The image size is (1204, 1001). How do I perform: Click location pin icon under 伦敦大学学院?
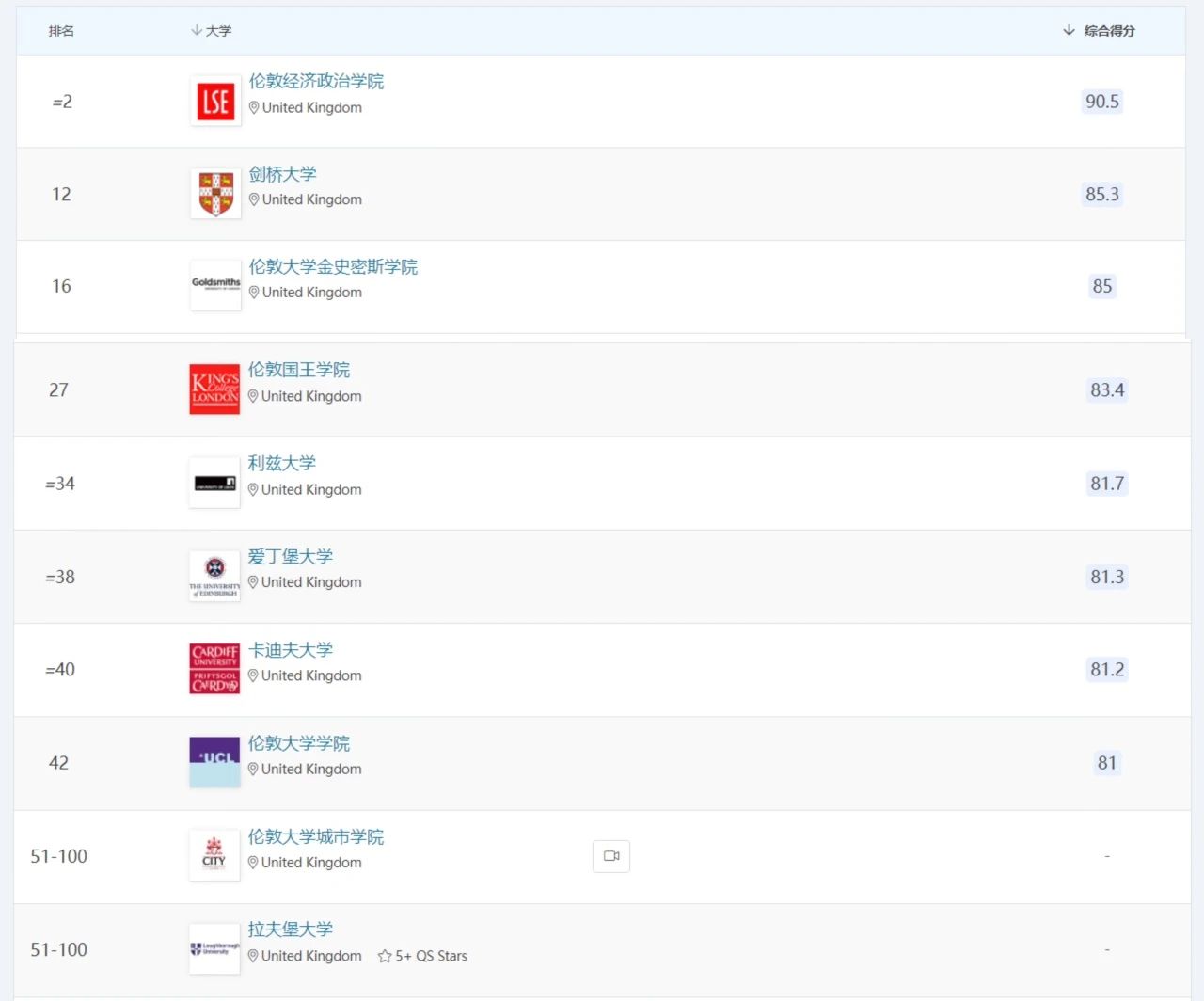(x=253, y=770)
